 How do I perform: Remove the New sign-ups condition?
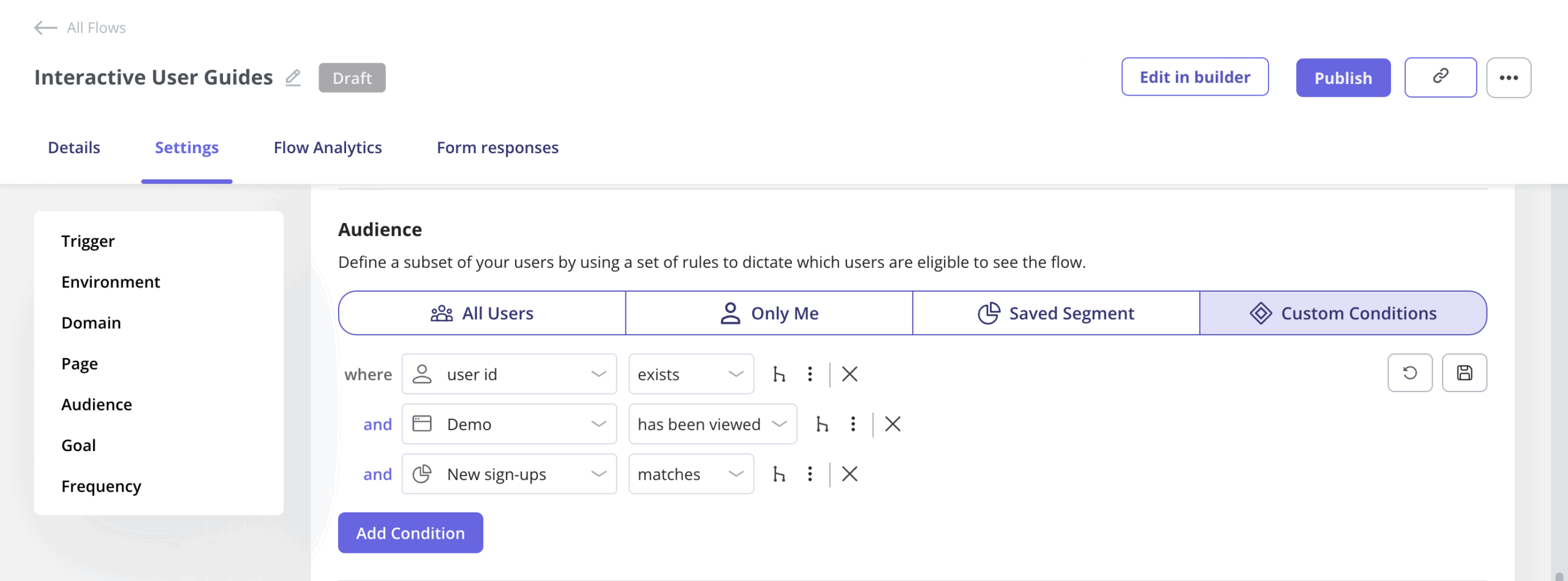(850, 474)
